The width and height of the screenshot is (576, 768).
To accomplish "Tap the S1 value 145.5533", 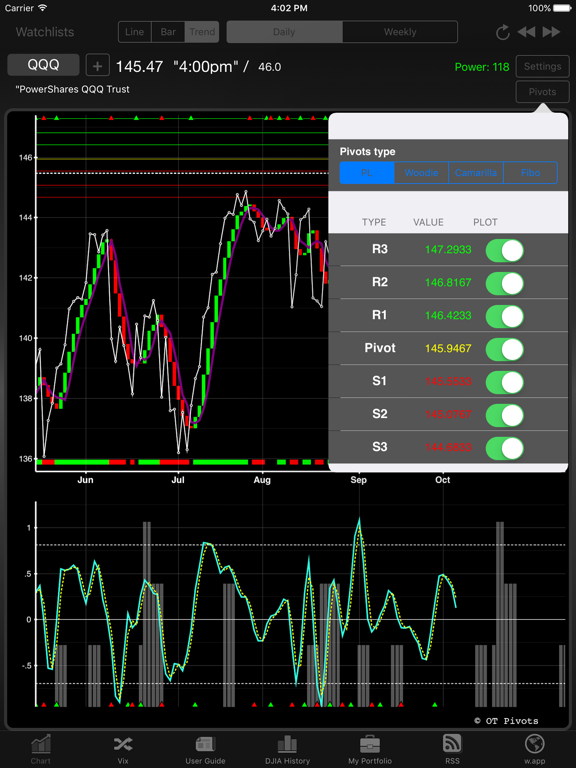I will point(448,381).
